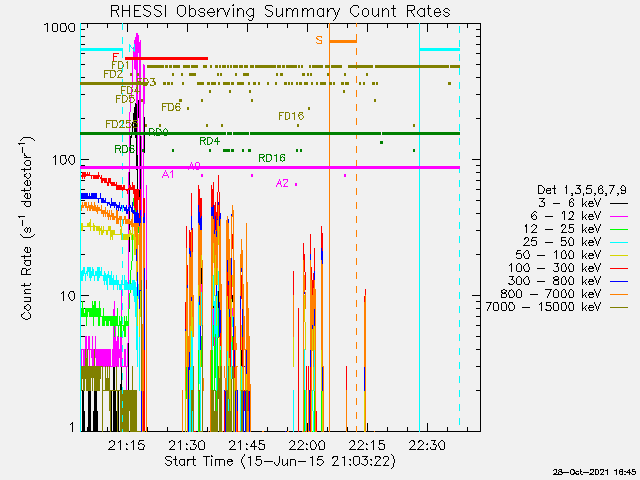Select the 800 - 7000 keV legend entry
The width and height of the screenshot is (640, 480).
click(x=564, y=294)
